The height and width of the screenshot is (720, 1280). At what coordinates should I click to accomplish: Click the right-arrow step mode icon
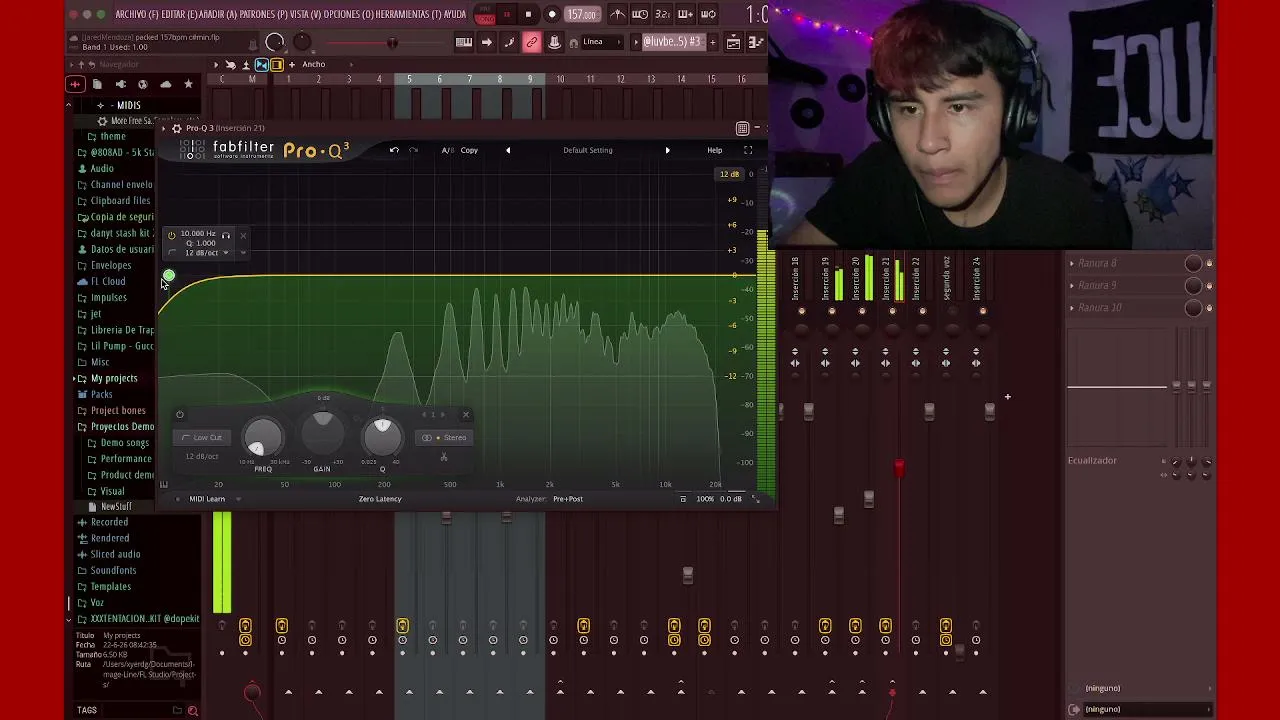pos(487,42)
